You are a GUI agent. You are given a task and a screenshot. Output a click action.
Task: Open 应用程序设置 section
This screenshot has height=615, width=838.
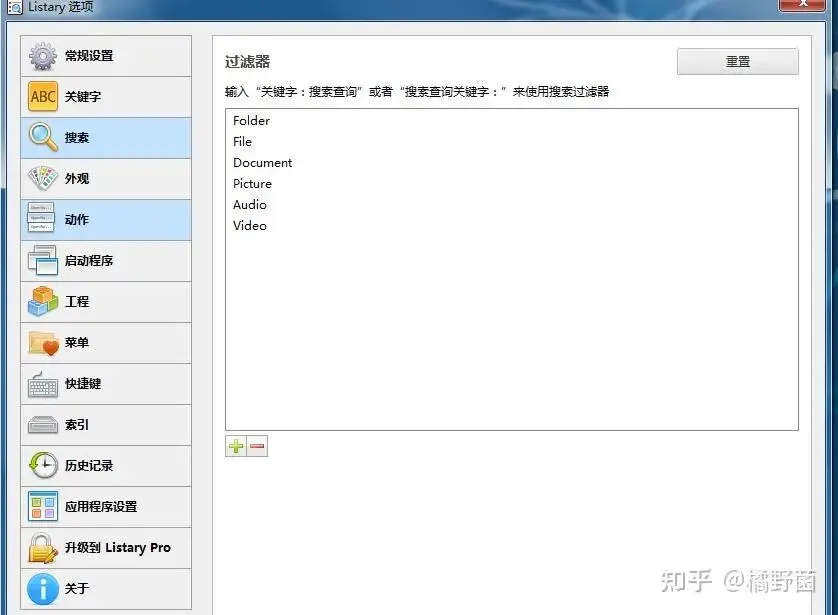pos(106,507)
